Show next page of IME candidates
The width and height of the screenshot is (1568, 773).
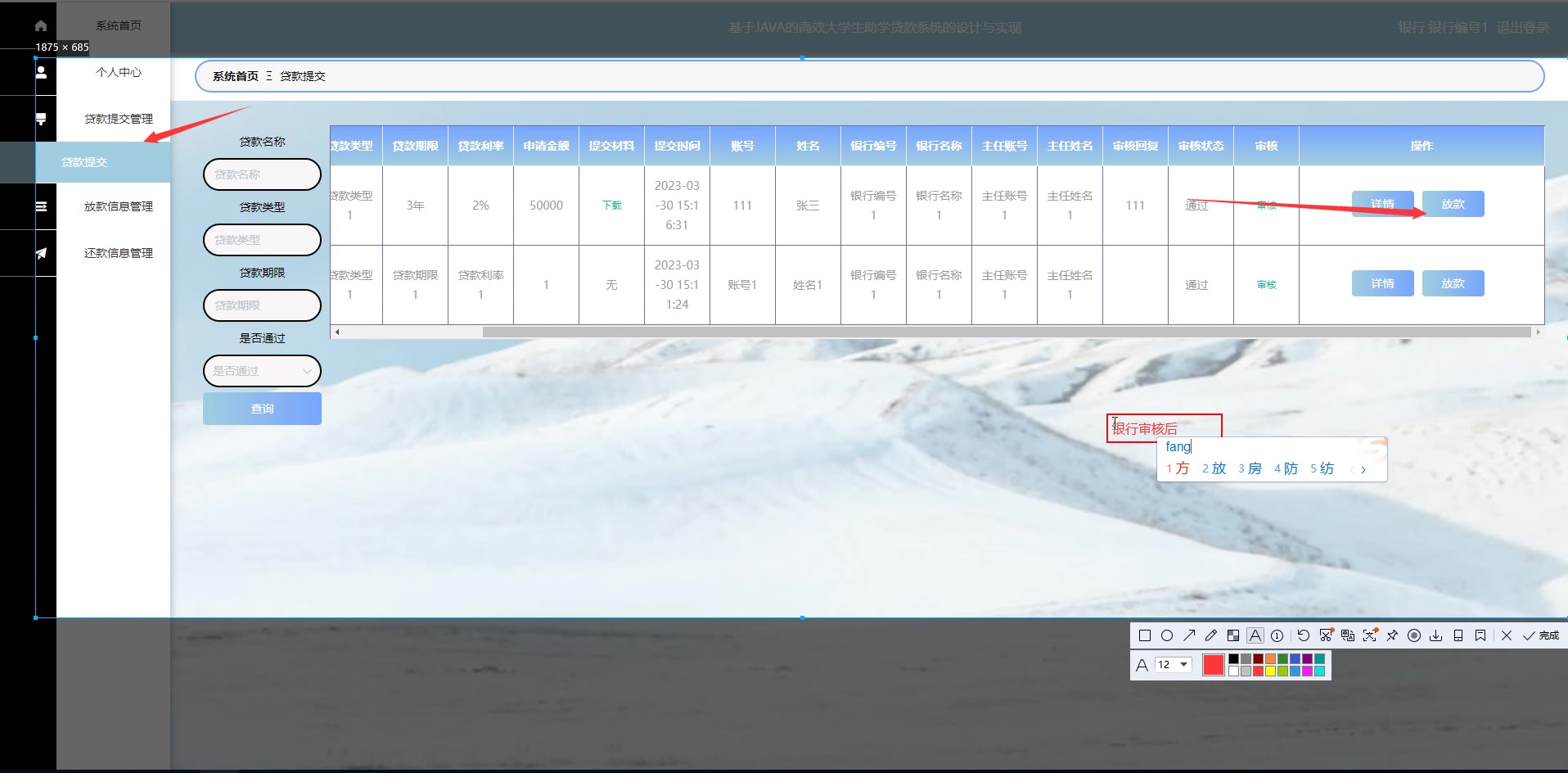[1363, 469]
